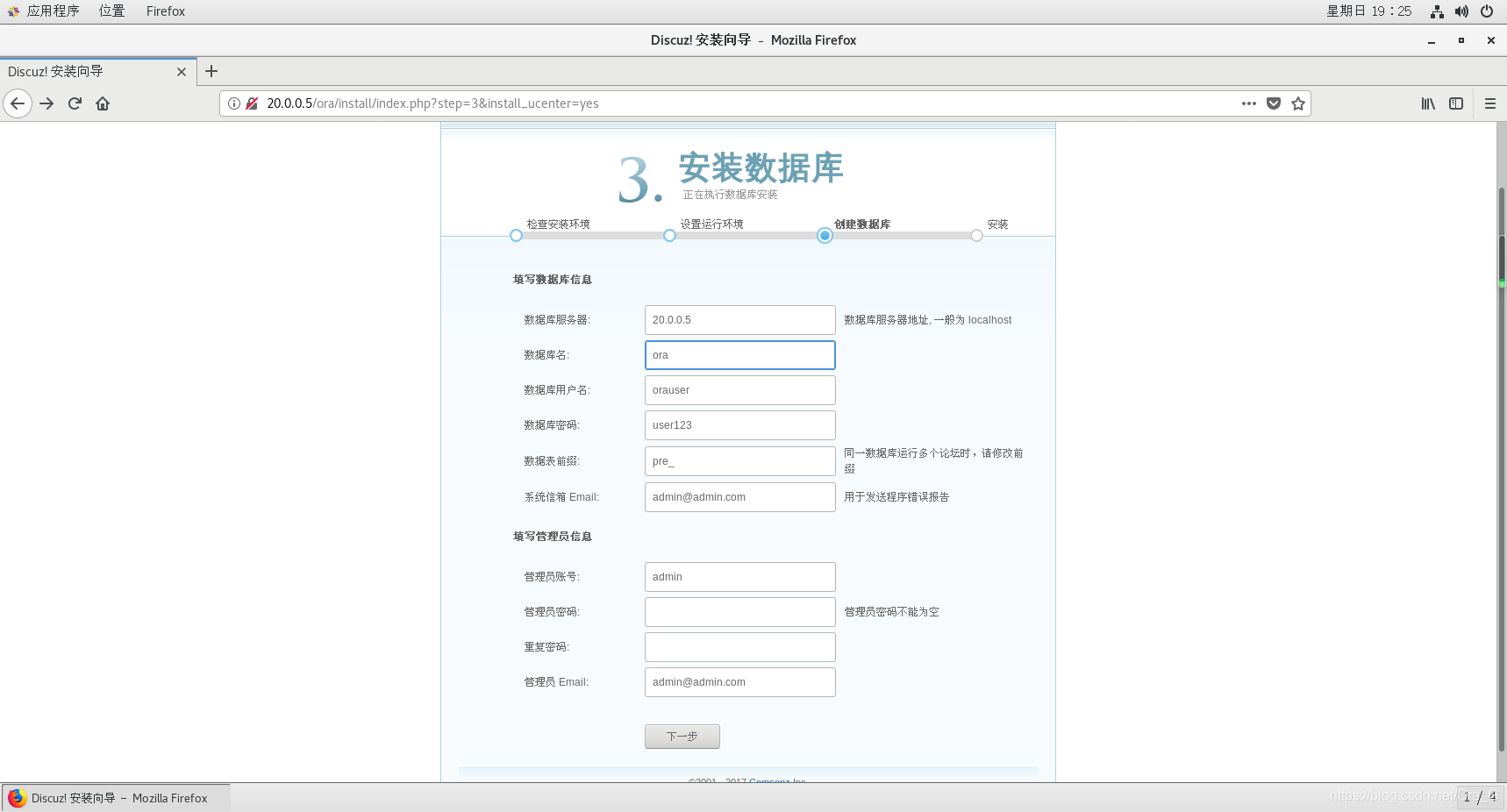Click the 系统信箱 Email field
Image resolution: width=1507 pixels, height=812 pixels.
coord(740,497)
